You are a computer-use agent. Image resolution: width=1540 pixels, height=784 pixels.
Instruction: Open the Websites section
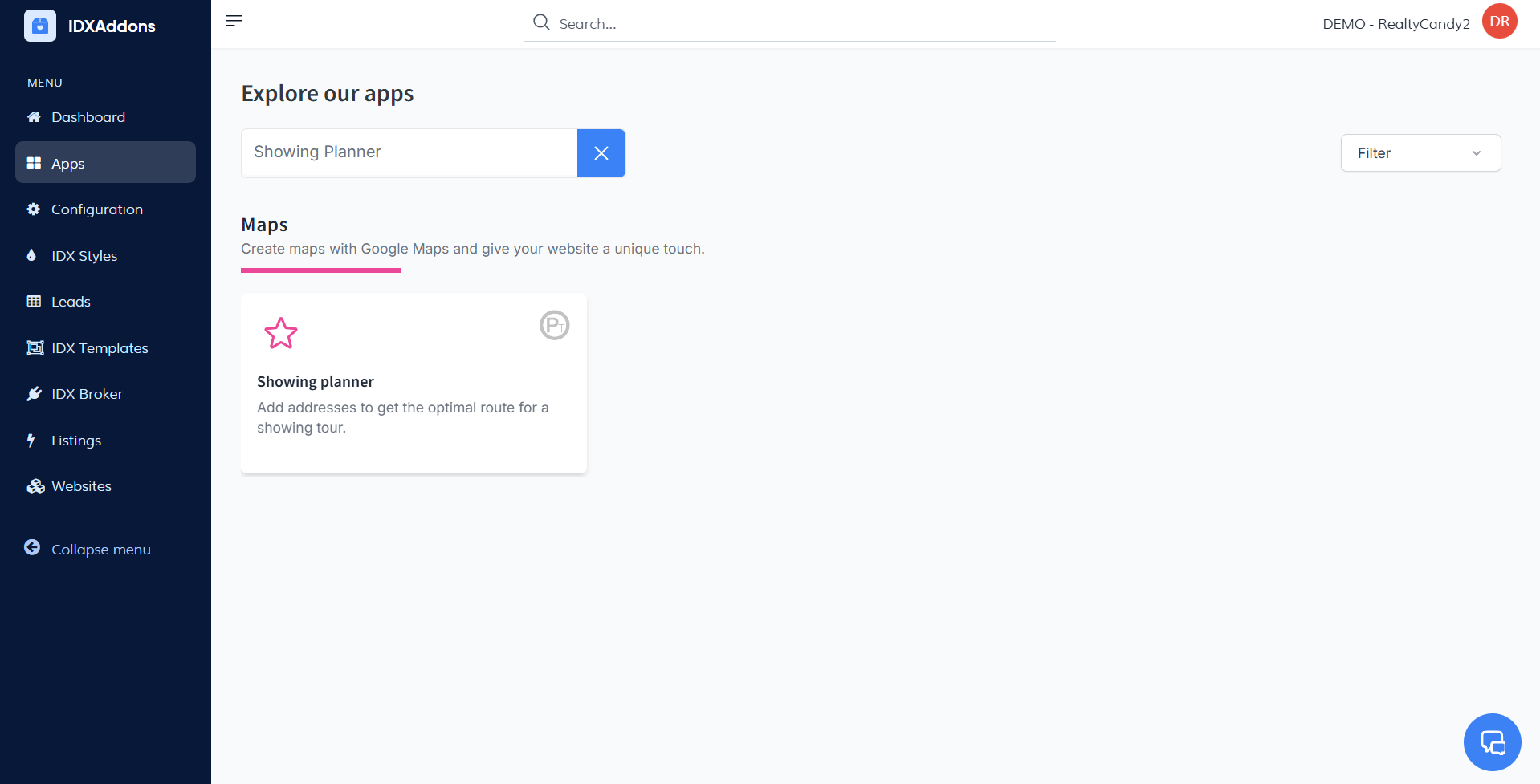81,486
